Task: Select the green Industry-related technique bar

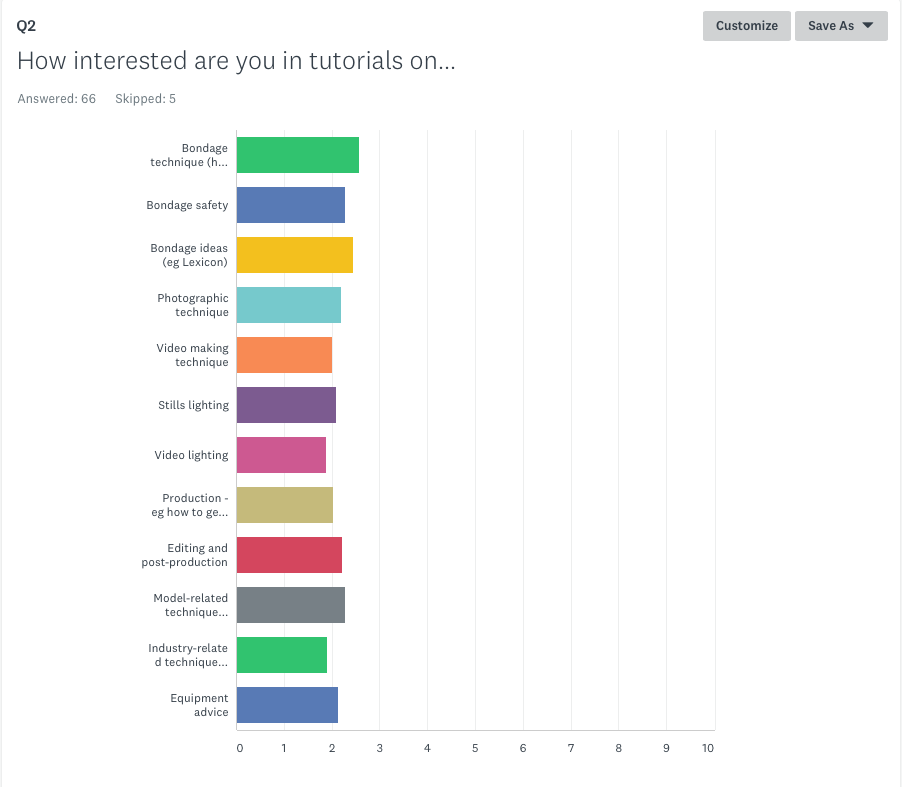Action: pyautogui.click(x=282, y=655)
